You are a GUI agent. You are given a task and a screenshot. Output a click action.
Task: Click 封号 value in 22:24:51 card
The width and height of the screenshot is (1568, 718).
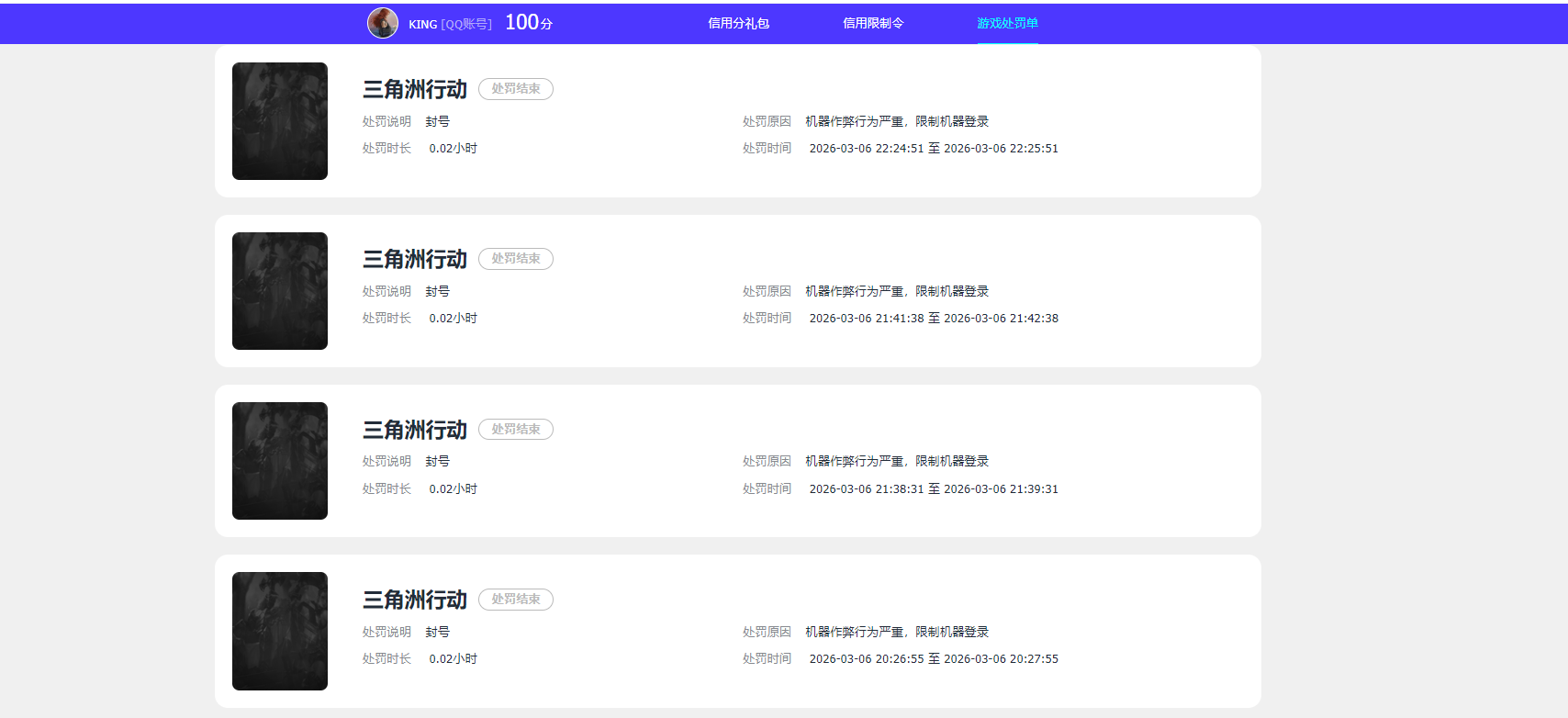coord(438,121)
